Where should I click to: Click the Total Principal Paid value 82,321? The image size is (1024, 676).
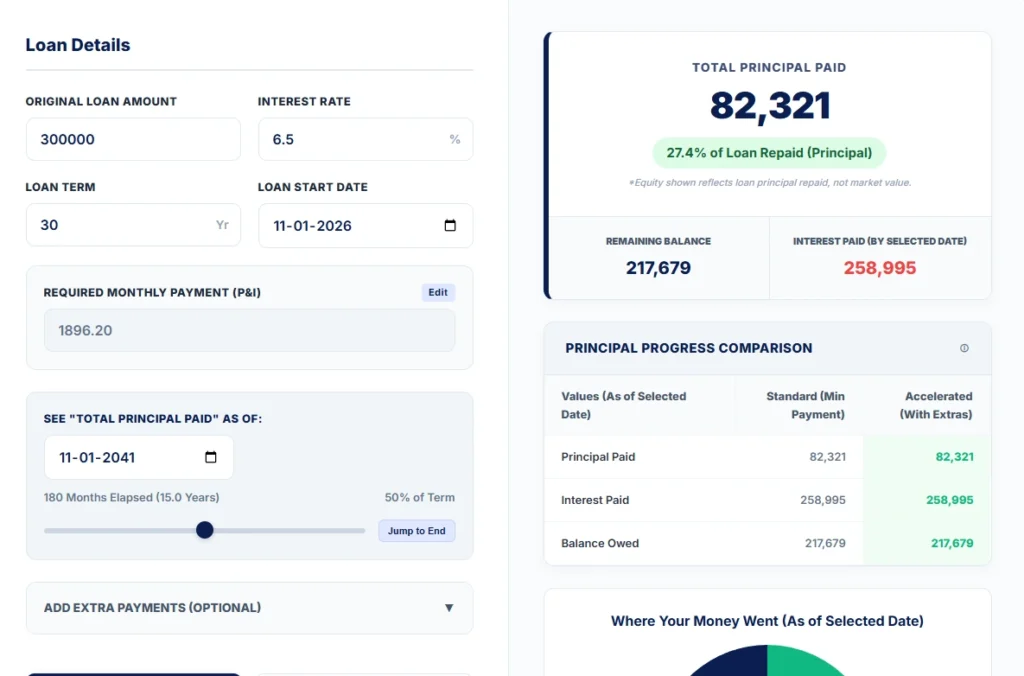[768, 106]
